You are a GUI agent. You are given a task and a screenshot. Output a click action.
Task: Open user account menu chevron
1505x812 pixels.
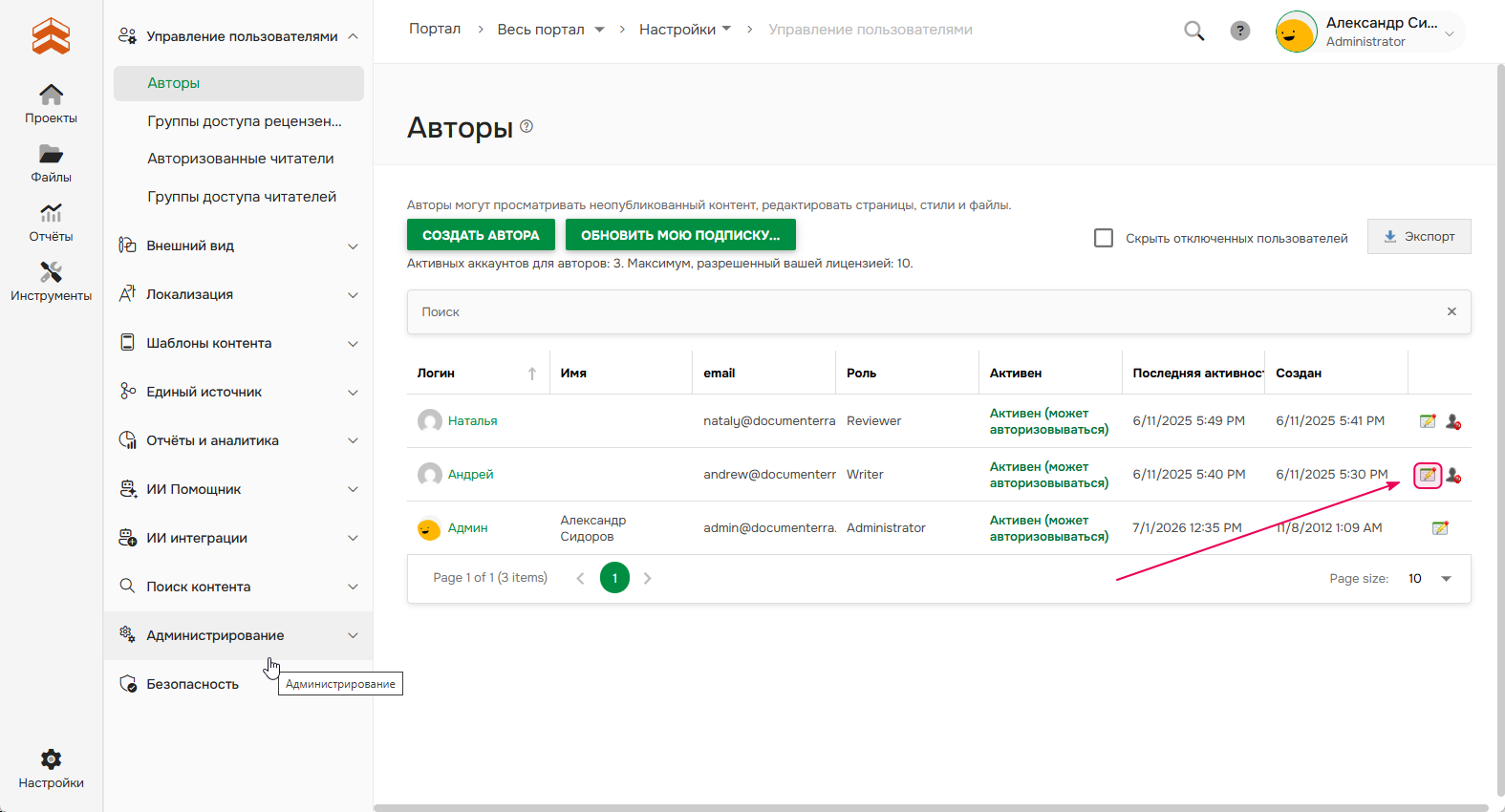coord(1450,34)
